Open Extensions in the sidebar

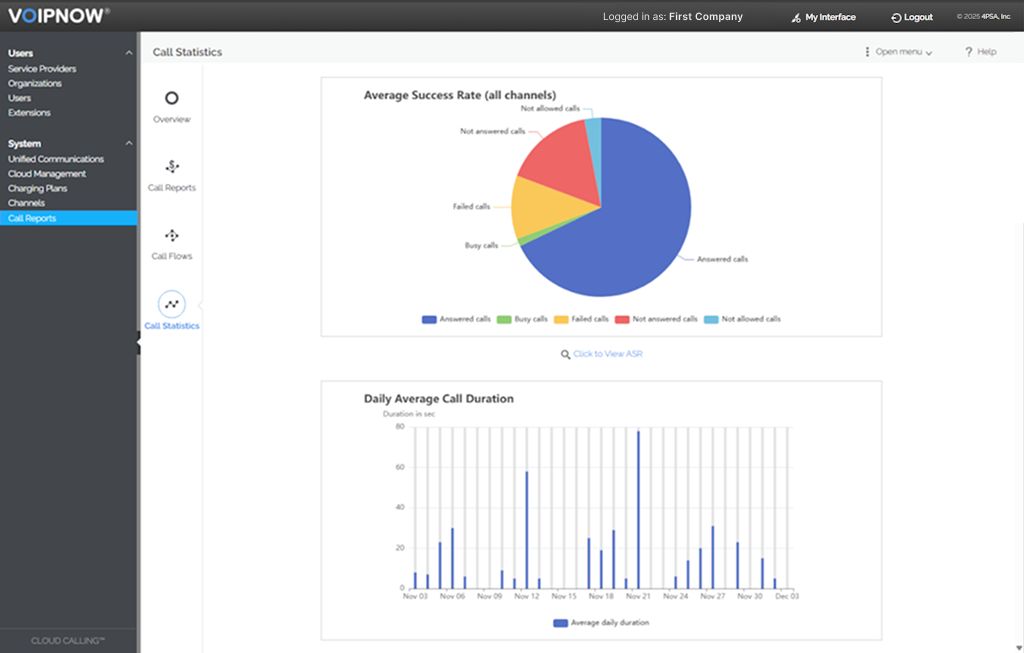(29, 113)
